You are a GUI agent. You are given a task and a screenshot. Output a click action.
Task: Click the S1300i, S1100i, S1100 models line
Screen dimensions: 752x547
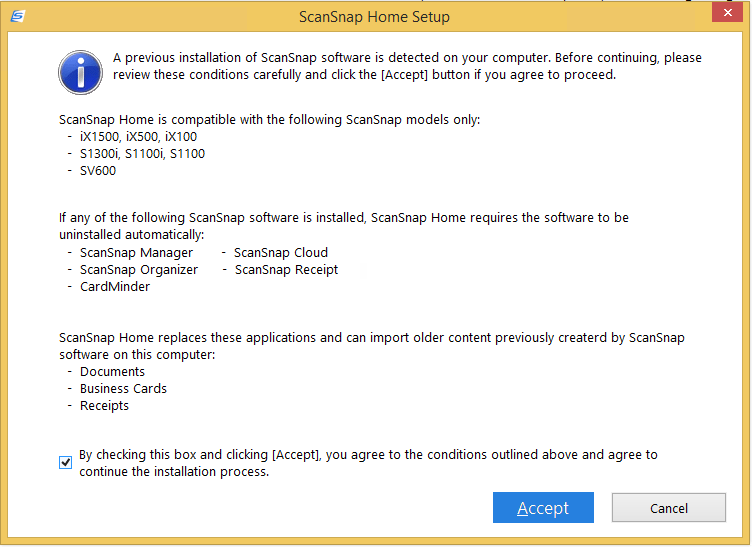142,154
